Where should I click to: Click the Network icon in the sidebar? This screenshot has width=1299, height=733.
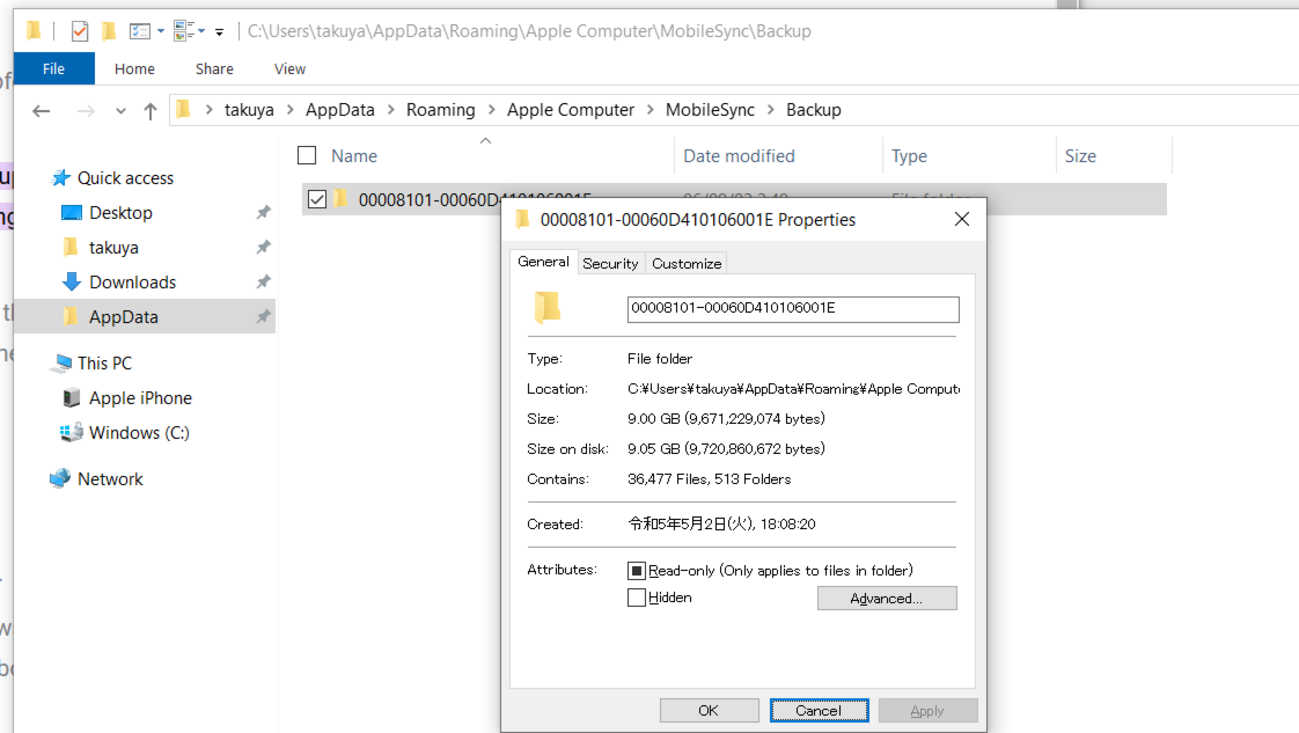point(61,479)
